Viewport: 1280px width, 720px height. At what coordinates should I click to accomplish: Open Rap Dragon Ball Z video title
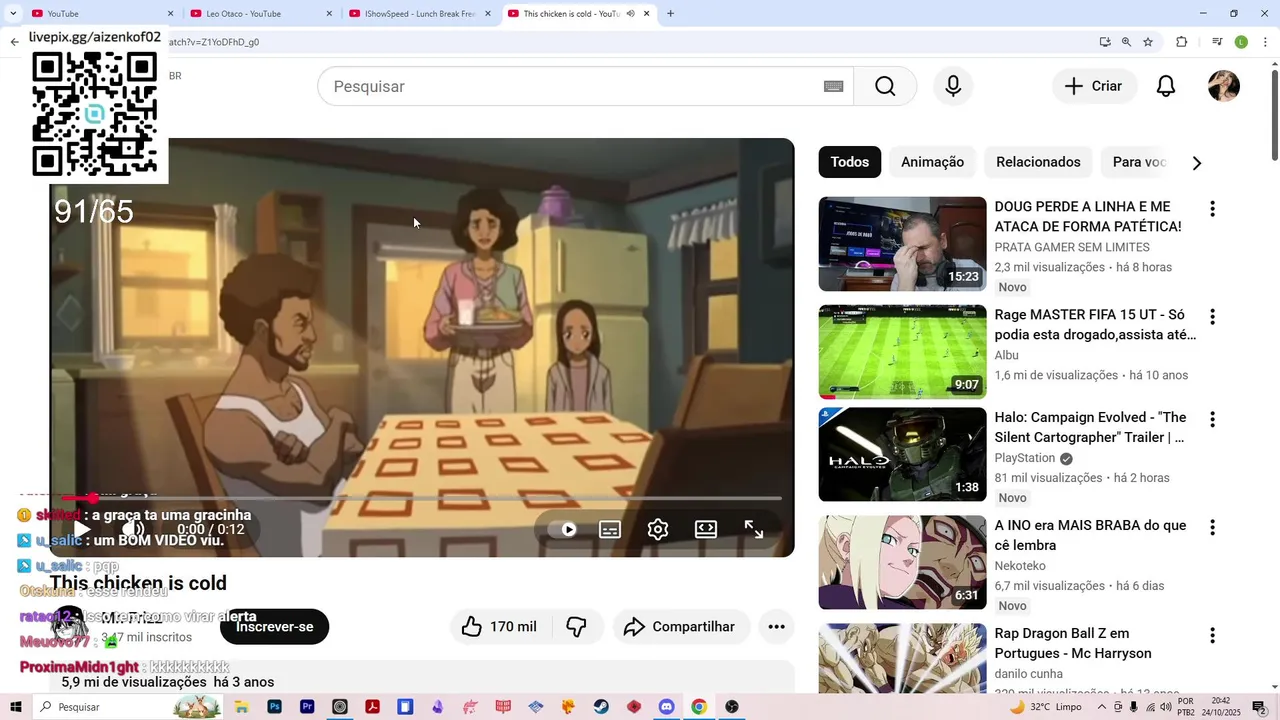(1073, 643)
